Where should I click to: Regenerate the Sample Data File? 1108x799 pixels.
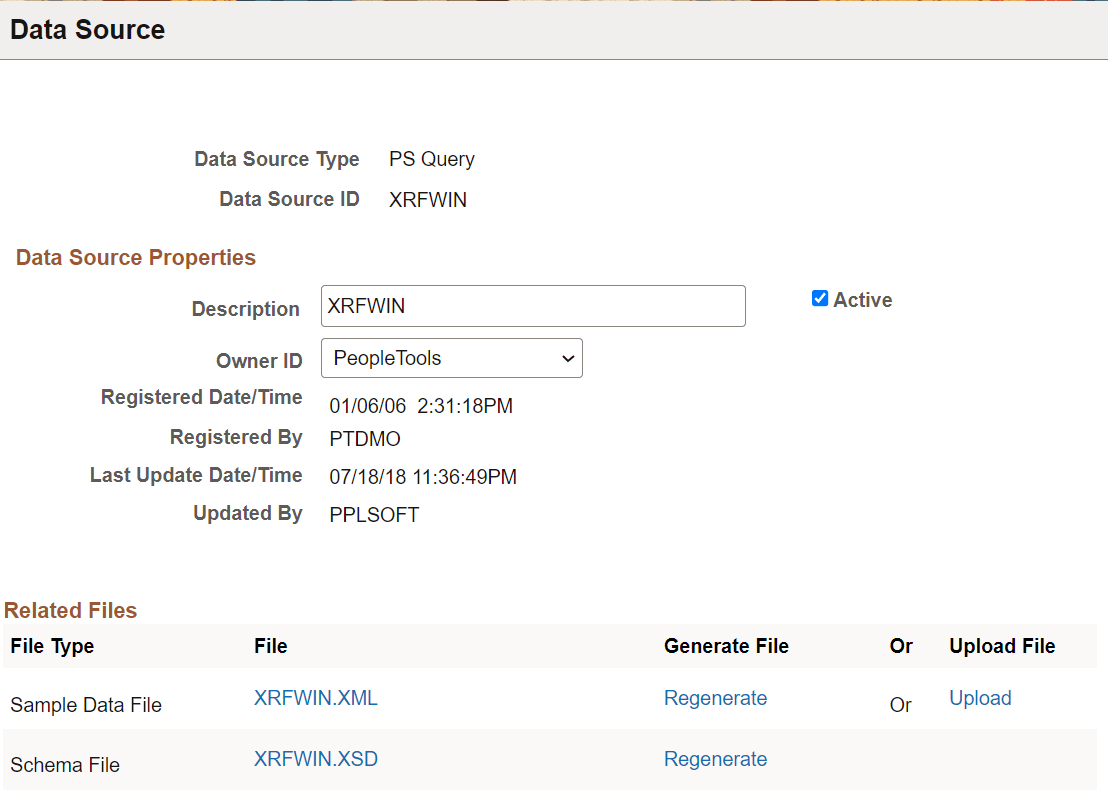tap(715, 697)
